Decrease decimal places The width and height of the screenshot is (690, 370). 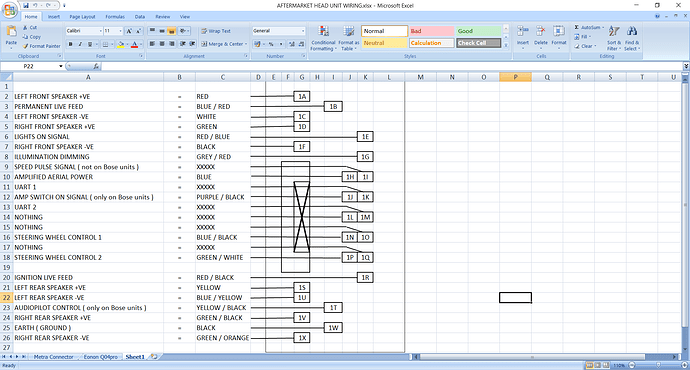point(301,44)
